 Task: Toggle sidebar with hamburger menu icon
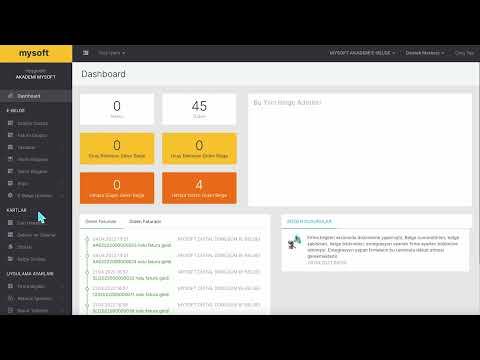pyautogui.click(x=86, y=53)
